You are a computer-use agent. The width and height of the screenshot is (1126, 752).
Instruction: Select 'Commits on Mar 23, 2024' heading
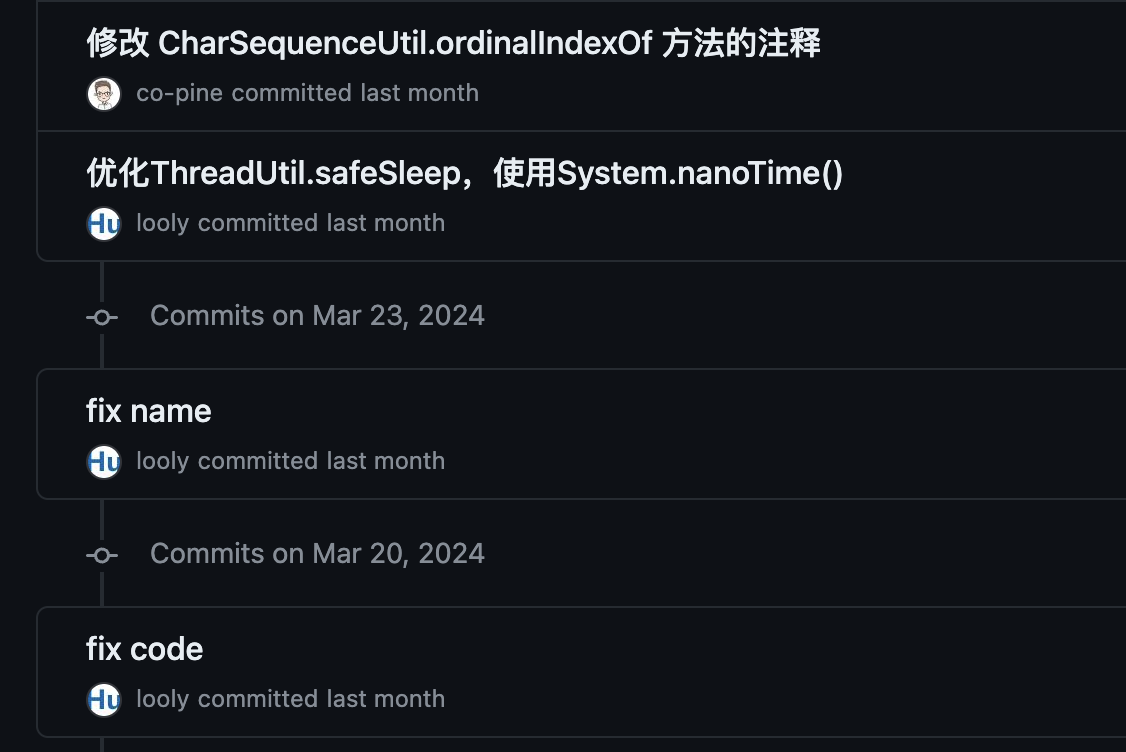click(317, 316)
